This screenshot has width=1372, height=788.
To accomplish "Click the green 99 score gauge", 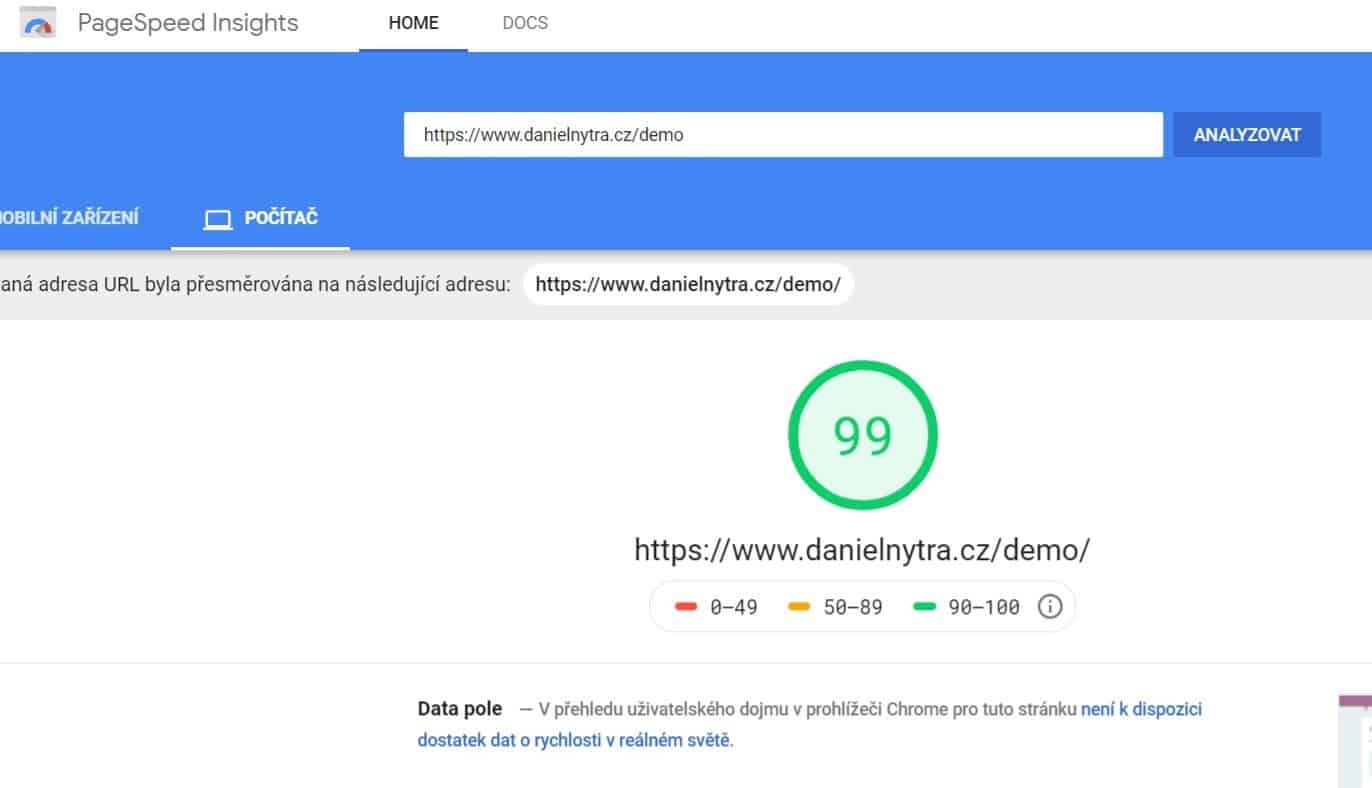I will 863,435.
